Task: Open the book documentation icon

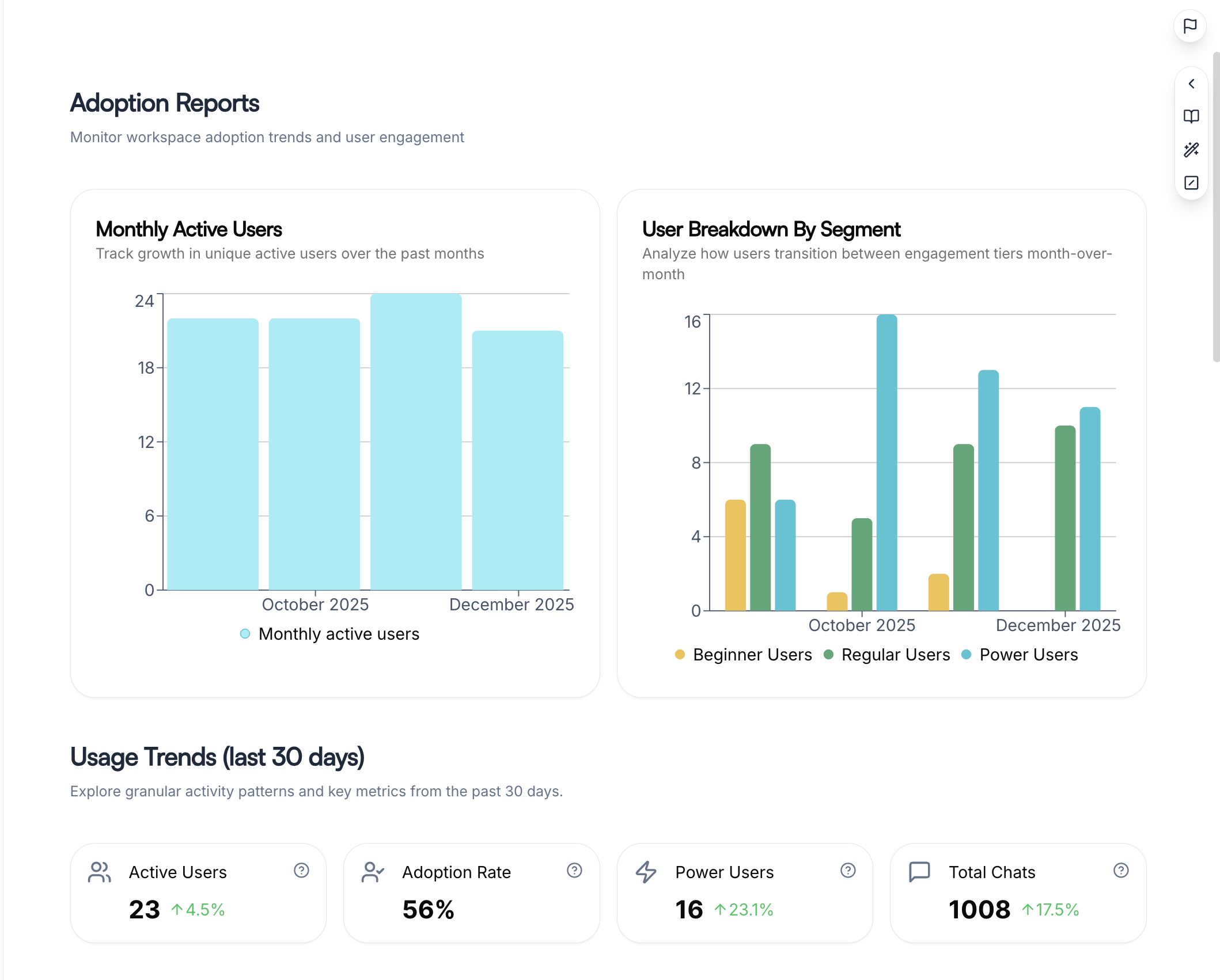Action: [x=1191, y=116]
